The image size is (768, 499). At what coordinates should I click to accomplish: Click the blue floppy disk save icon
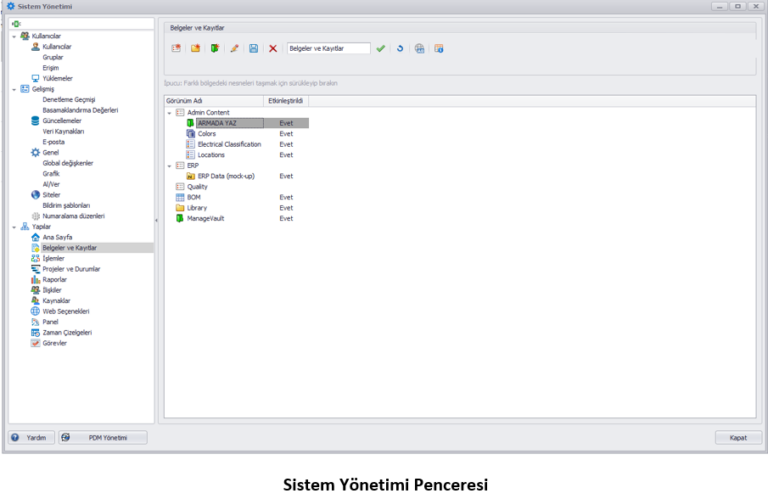click(x=254, y=48)
